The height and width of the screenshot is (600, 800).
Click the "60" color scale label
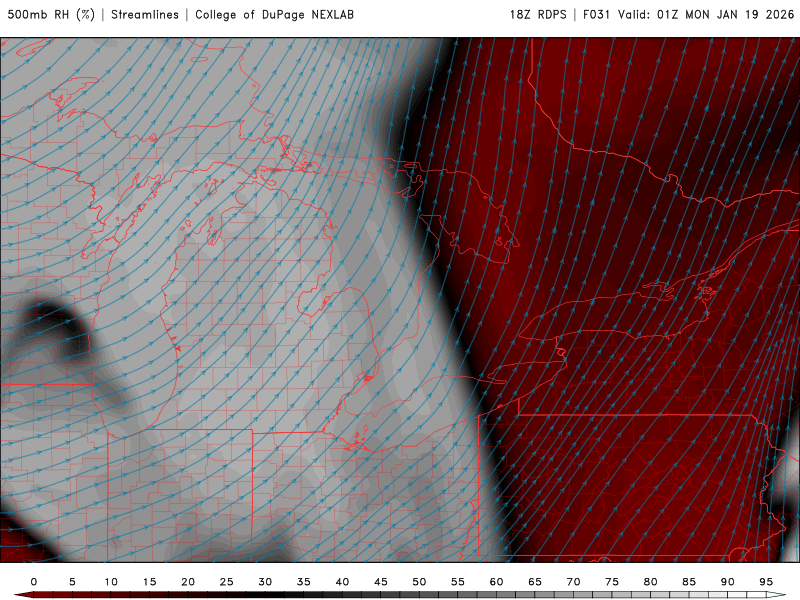[x=496, y=582]
